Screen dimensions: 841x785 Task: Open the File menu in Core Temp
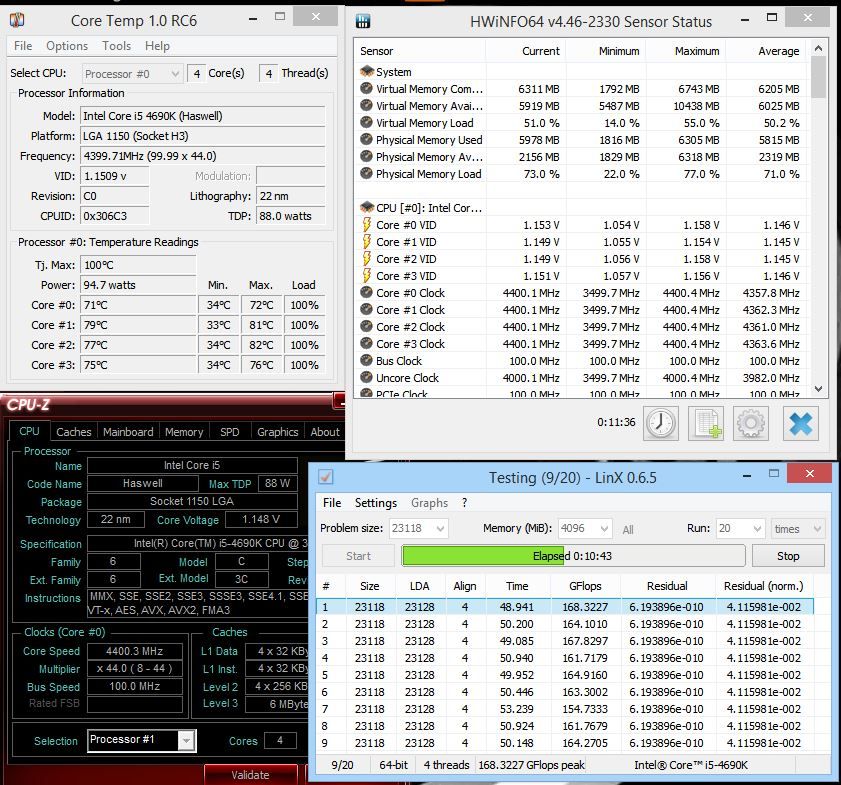pyautogui.click(x=23, y=46)
